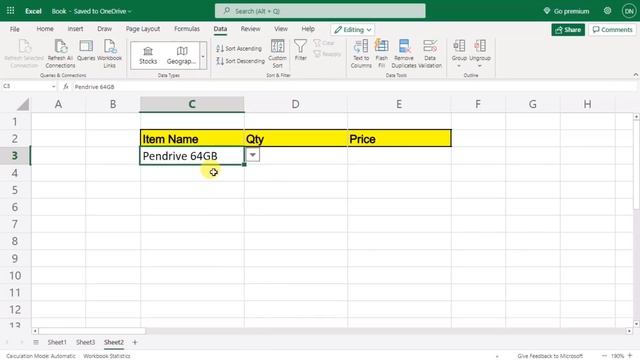Open the Editing mode dropdown
Viewport: 640px width, 360px height.
353,29
